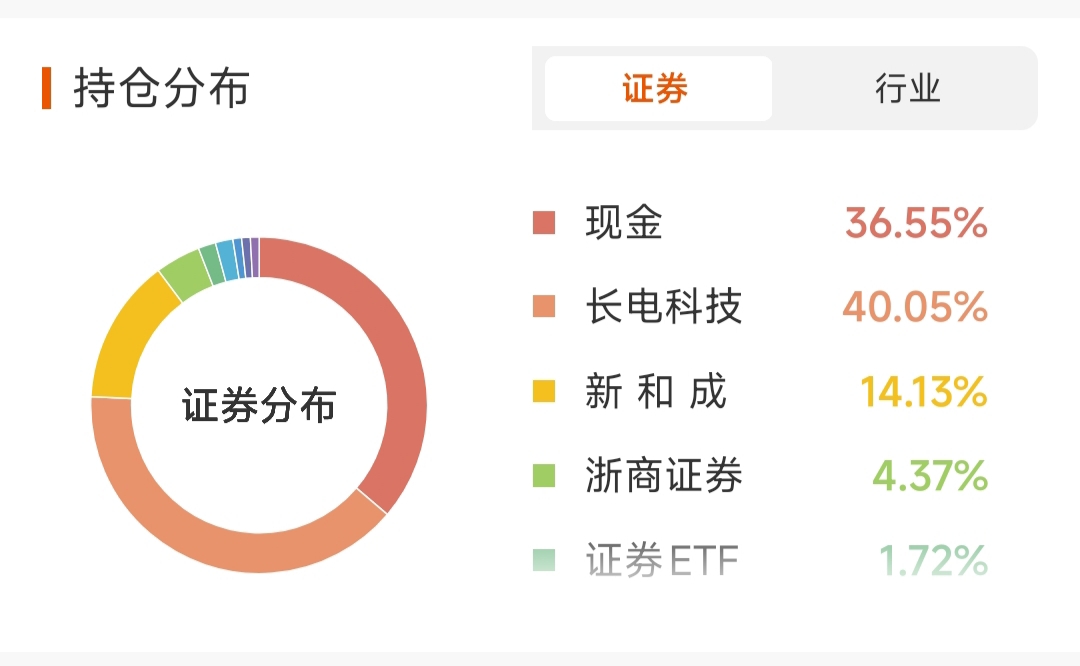The width and height of the screenshot is (1080, 666).
Task: Click the 40.05% percentage value
Action: (915, 306)
